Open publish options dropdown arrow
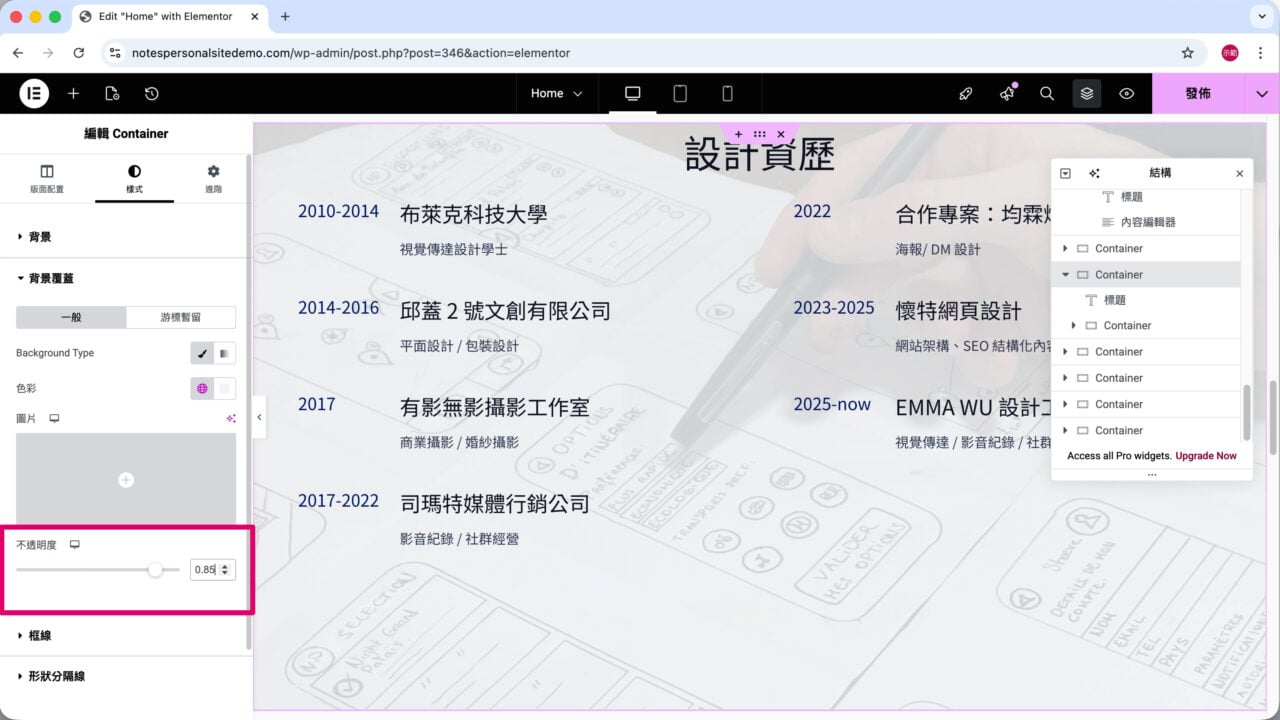Image resolution: width=1280 pixels, height=720 pixels. click(1262, 93)
